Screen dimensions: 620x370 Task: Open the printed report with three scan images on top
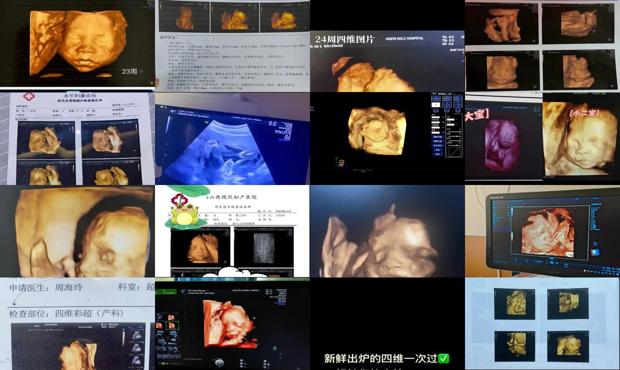click(232, 46)
